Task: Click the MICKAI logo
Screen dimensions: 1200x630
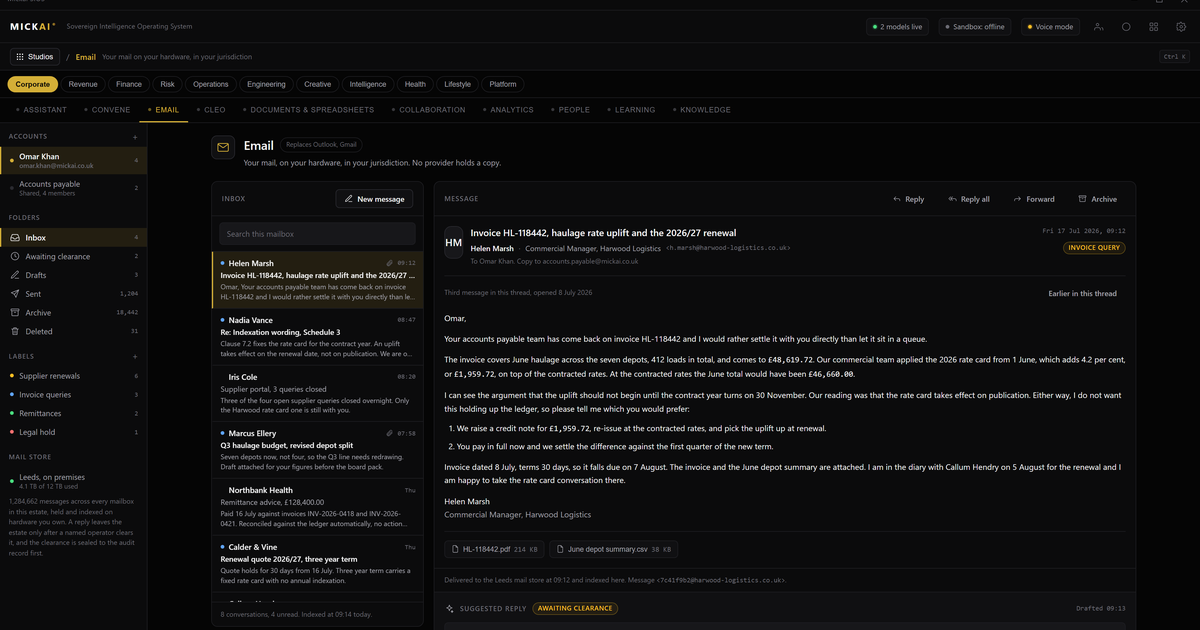Action: coord(33,27)
